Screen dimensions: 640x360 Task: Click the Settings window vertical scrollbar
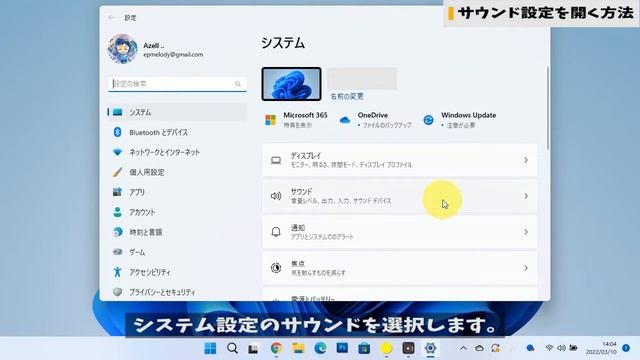pyautogui.click(x=547, y=108)
